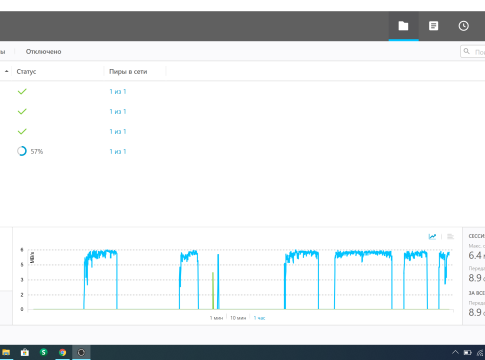The width and height of the screenshot is (485, 360).
Task: Expand hidden system tray icons chevron
Action: (x=455, y=352)
